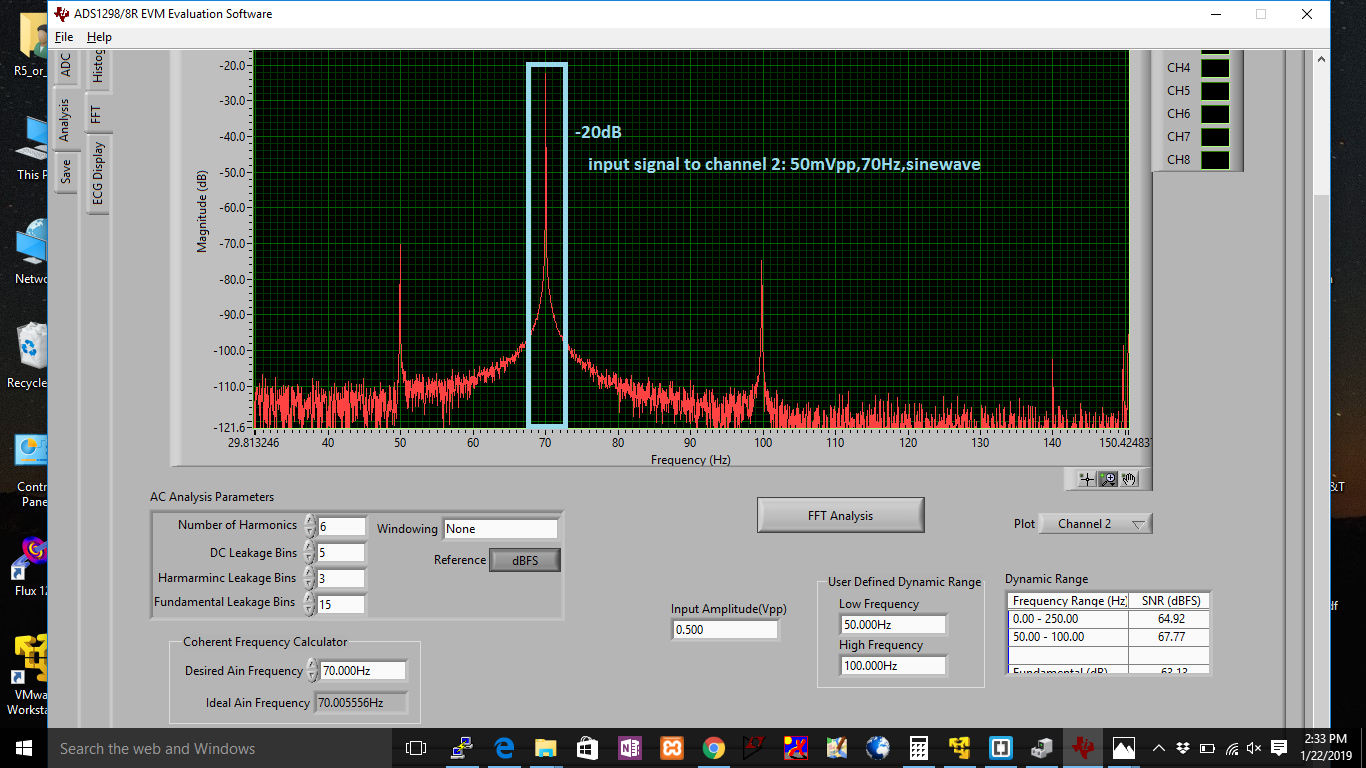Select the zoom magnifier tool in graph palette
The width and height of the screenshot is (1366, 768).
1108,479
